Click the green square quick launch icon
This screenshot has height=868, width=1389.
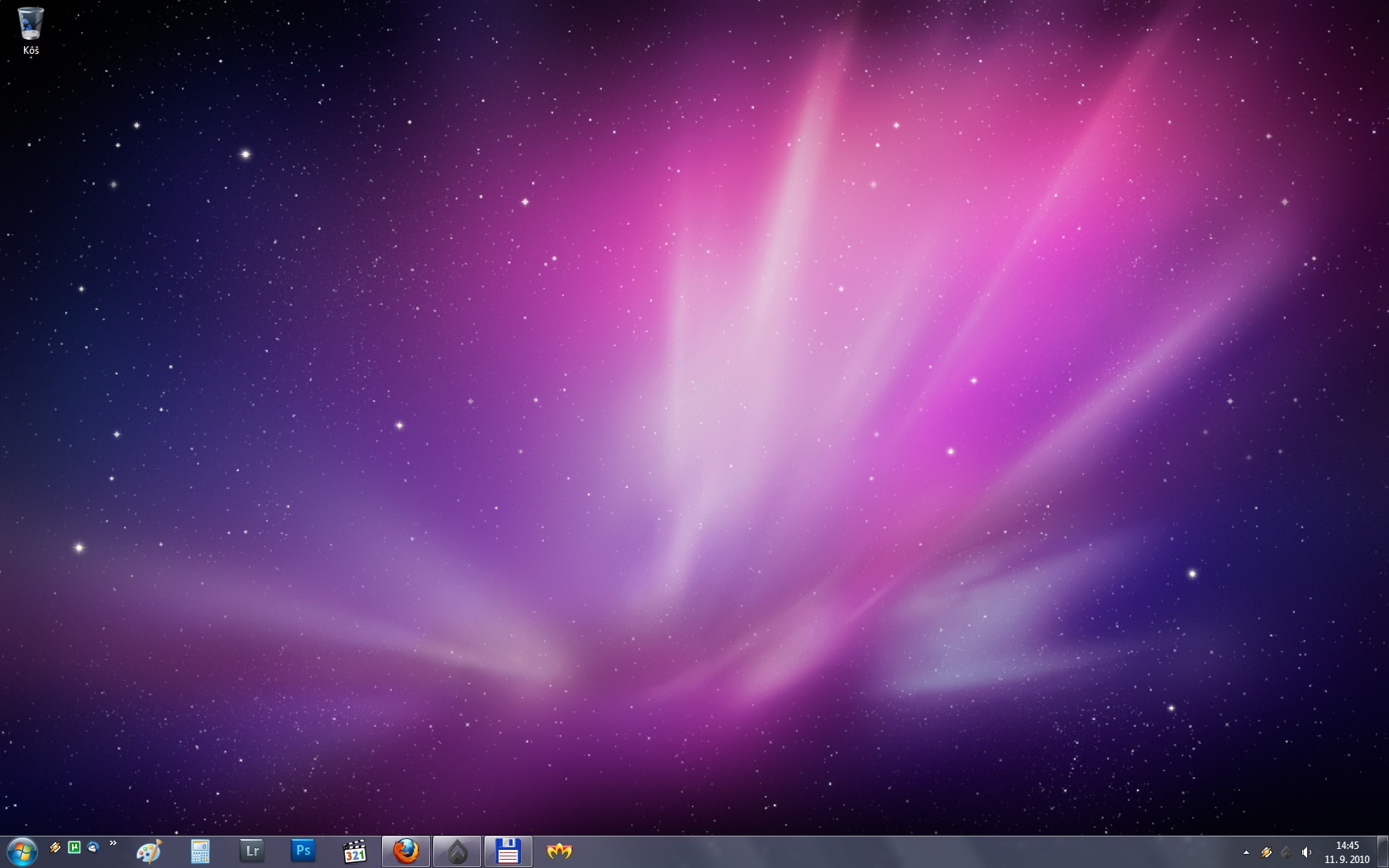(74, 847)
